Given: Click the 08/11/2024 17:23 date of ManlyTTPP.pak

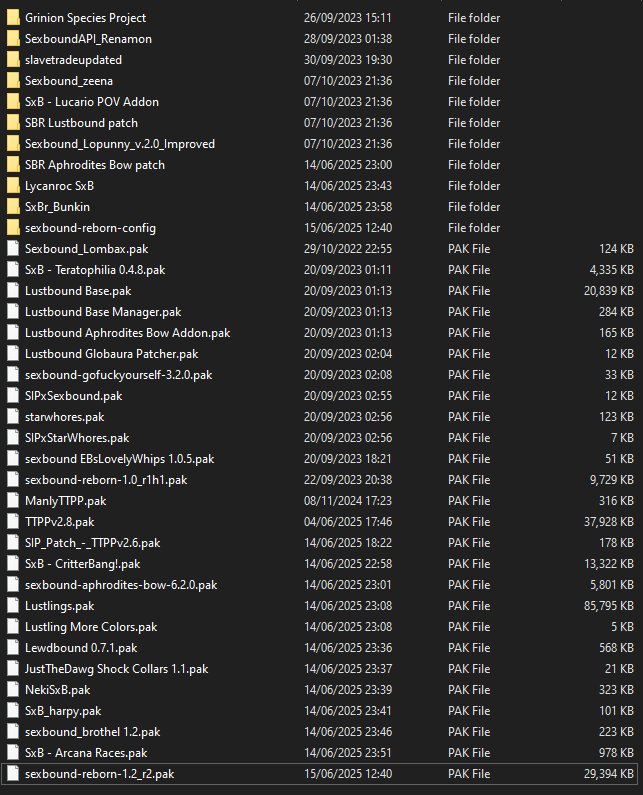Looking at the screenshot, I should [348, 500].
